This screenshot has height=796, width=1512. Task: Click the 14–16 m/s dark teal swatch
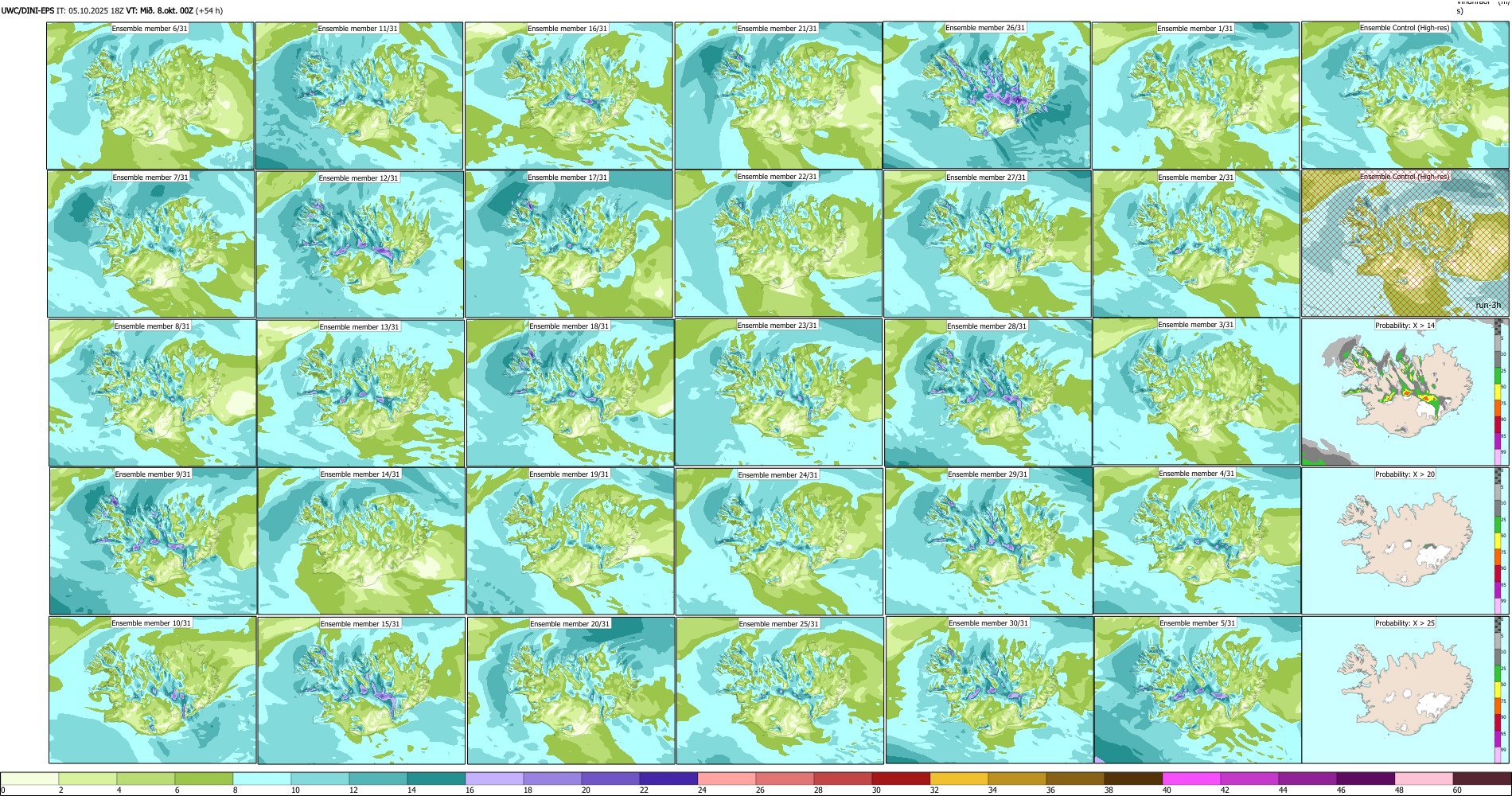pyautogui.click(x=436, y=778)
